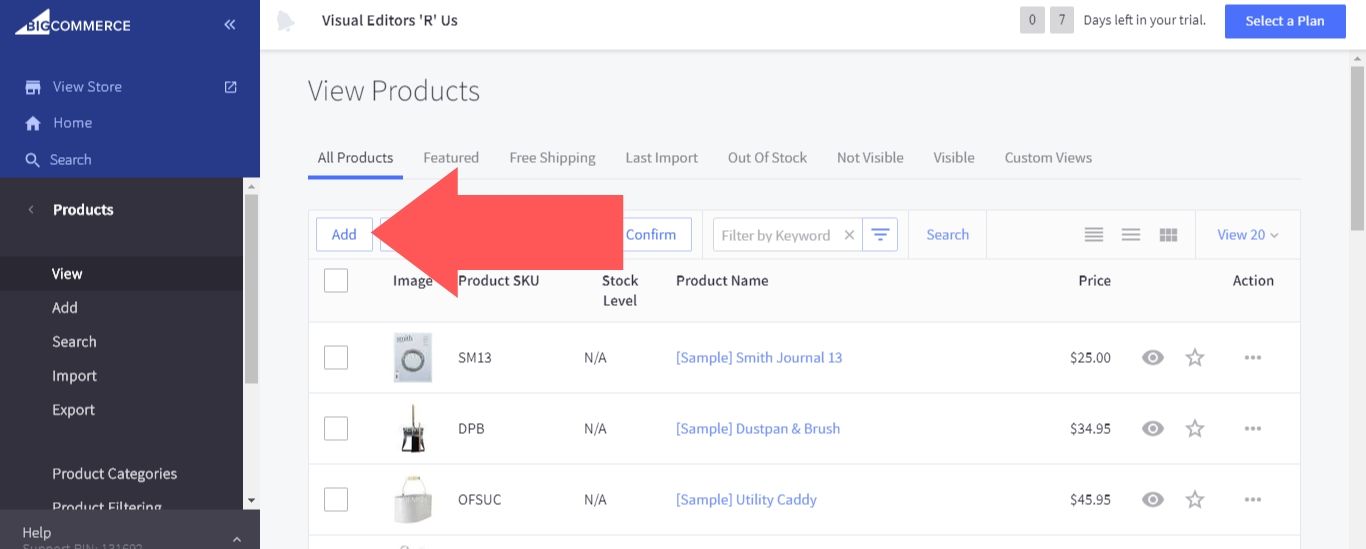Click the Add product button
This screenshot has height=549, width=1366.
(344, 235)
